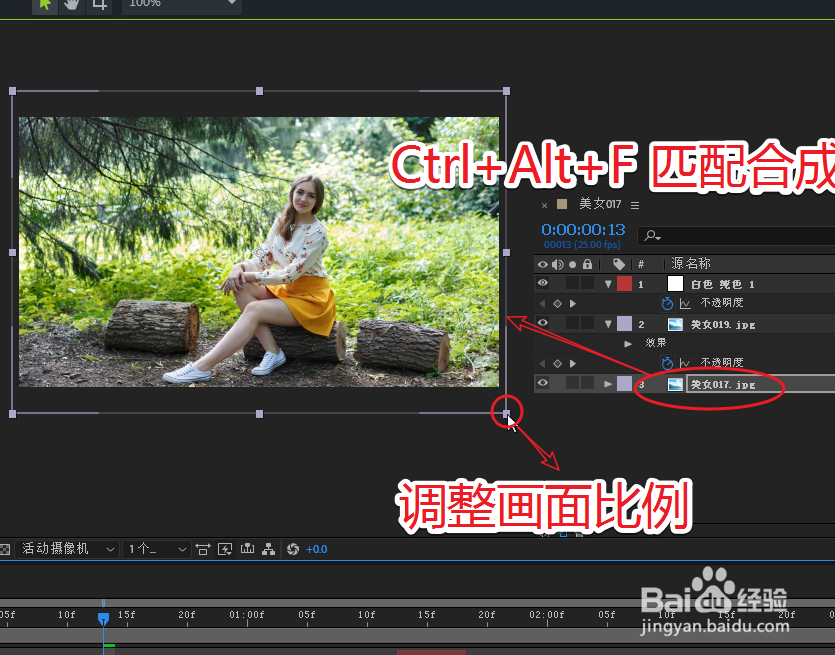
Task: Click lavender label swatch of layer 3
Action: pyautogui.click(x=624, y=383)
